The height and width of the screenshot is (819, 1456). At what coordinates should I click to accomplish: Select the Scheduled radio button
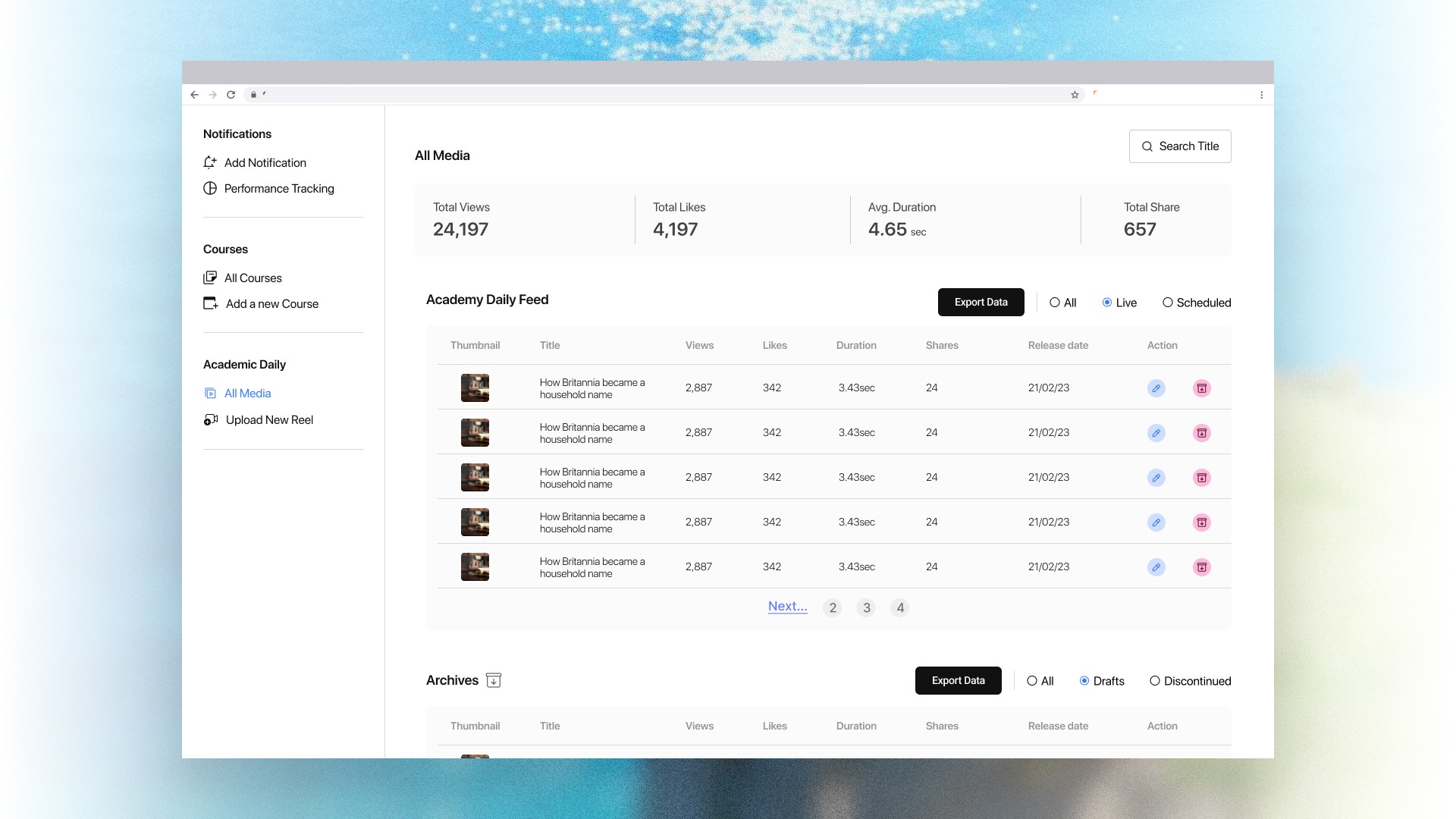click(1168, 303)
